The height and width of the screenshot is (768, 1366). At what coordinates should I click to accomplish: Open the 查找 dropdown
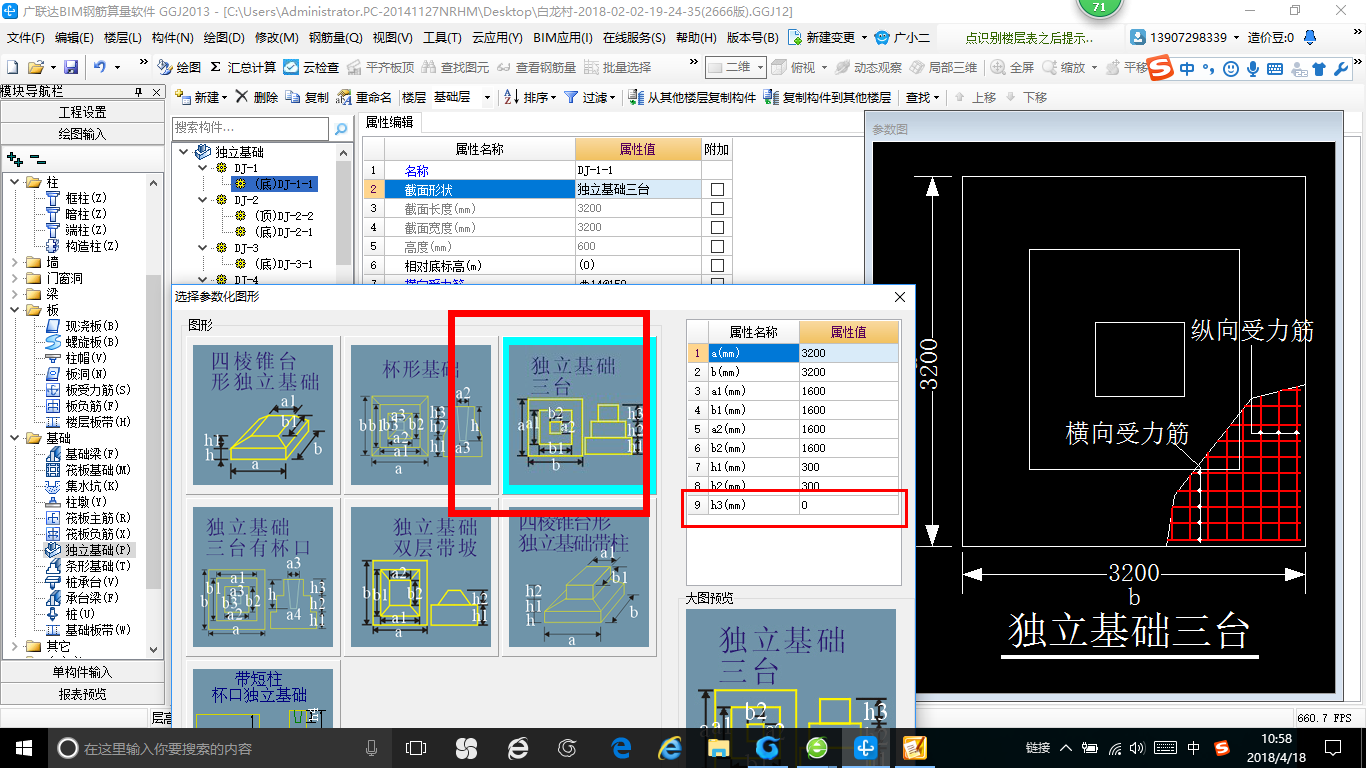(922, 97)
